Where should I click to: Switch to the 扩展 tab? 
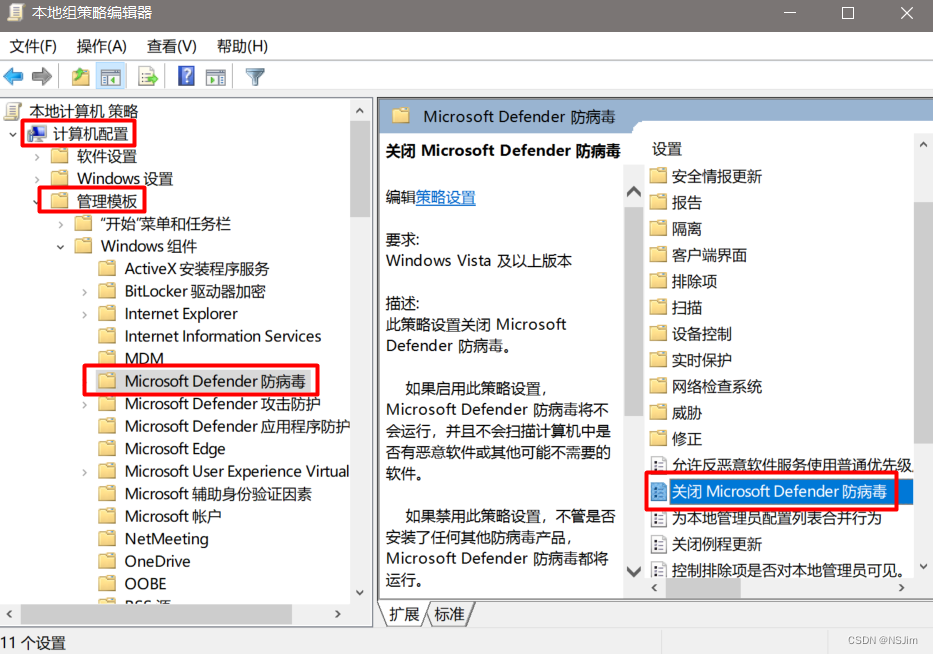[403, 614]
